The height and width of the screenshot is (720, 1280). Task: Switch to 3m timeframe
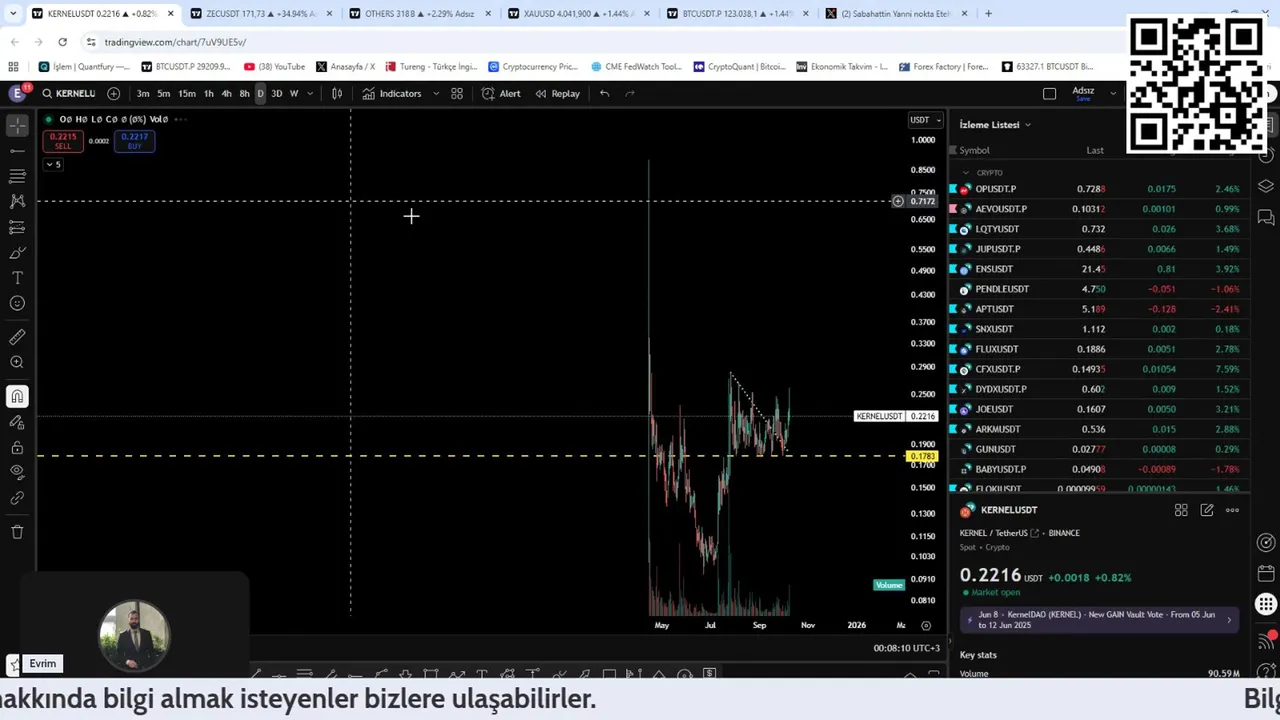(x=143, y=93)
